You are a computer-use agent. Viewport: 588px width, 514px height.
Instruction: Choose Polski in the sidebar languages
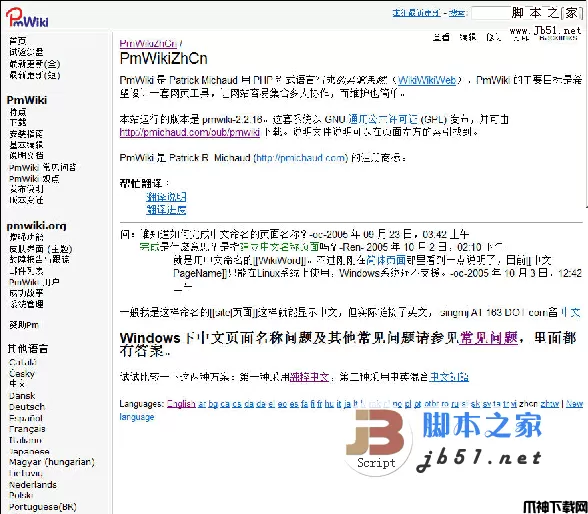pos(21,495)
